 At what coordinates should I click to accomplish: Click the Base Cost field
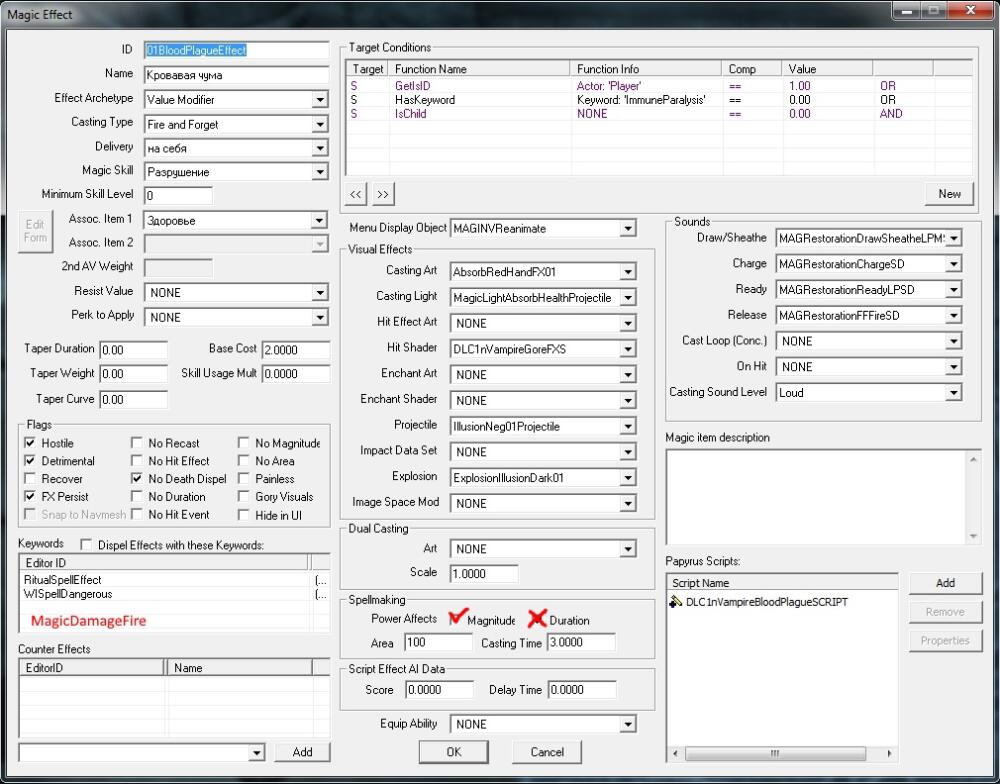[x=295, y=350]
